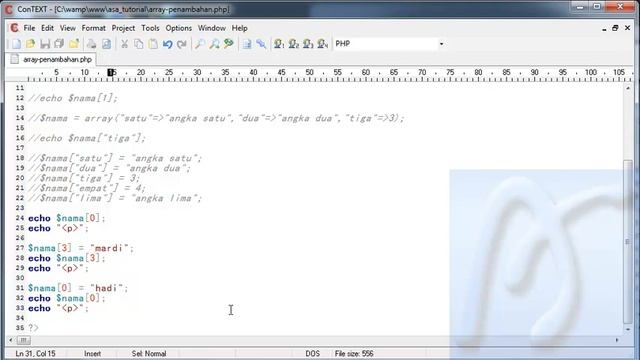The height and width of the screenshot is (360, 640).
Task: Open the Tools menu
Action: point(150,28)
